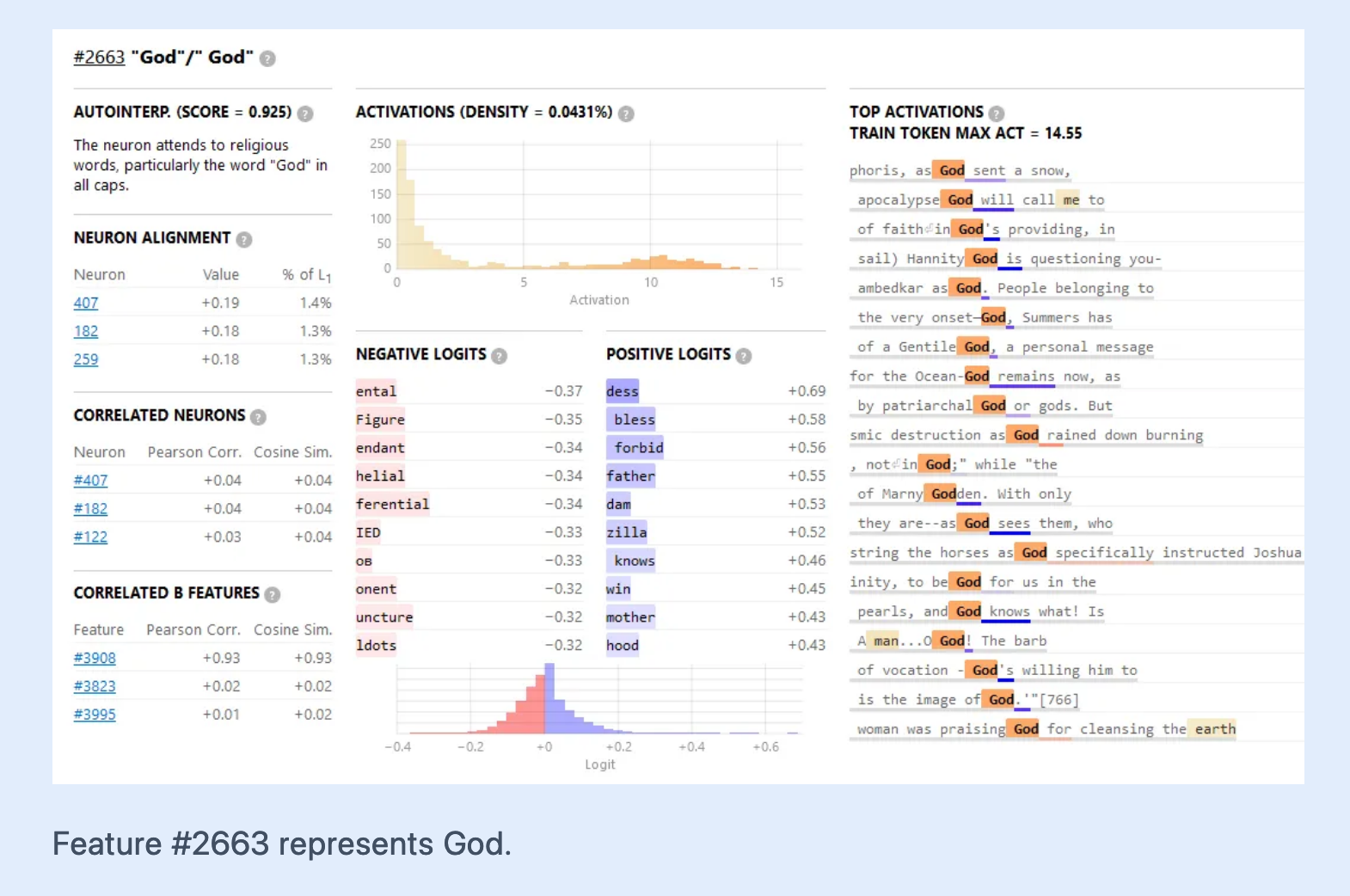
Task: Click the "ental" token in negative logits
Action: 377,391
